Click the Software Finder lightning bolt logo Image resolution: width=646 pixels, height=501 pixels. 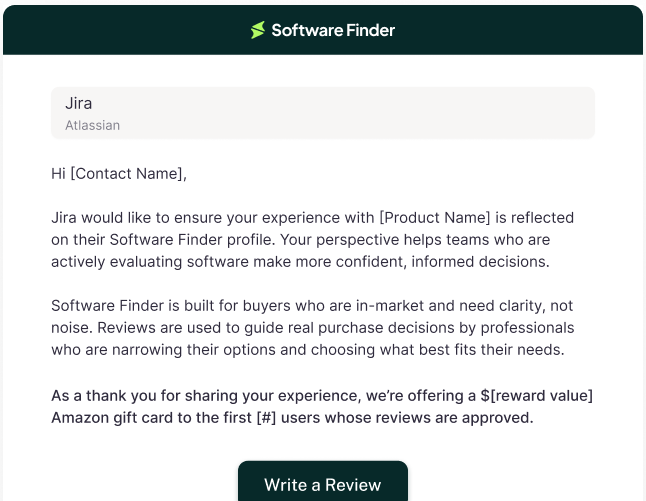(258, 30)
